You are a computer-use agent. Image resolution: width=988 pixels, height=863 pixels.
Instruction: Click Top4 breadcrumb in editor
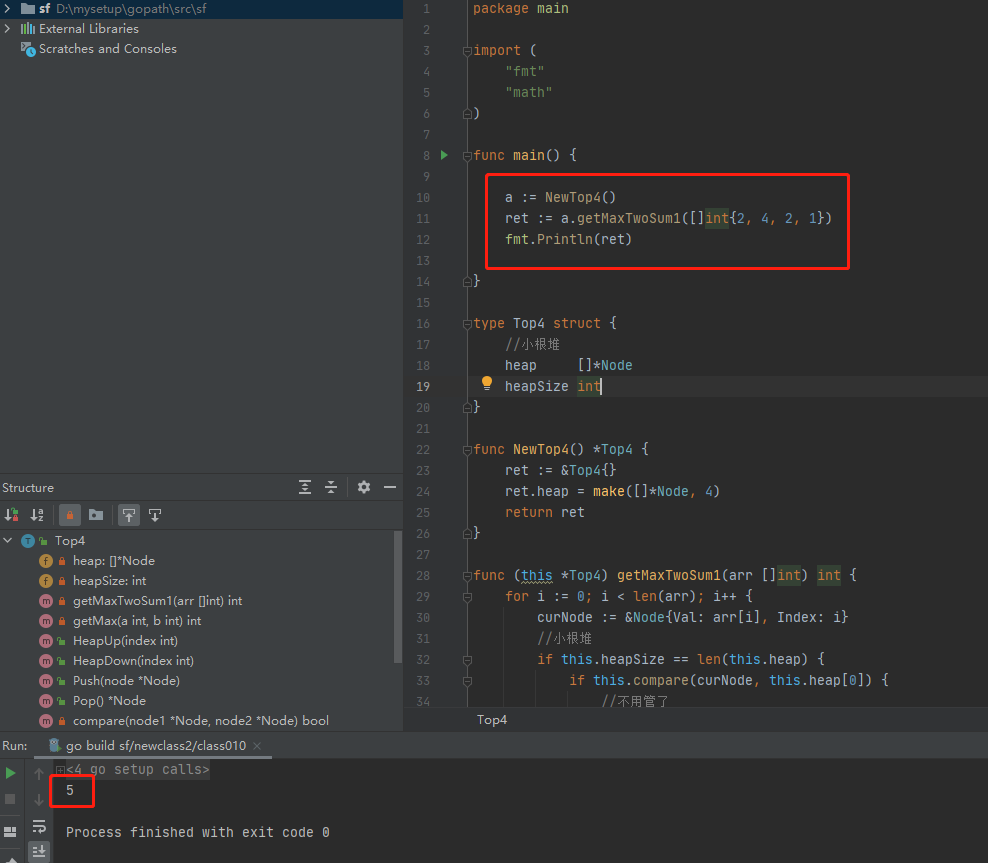491,719
